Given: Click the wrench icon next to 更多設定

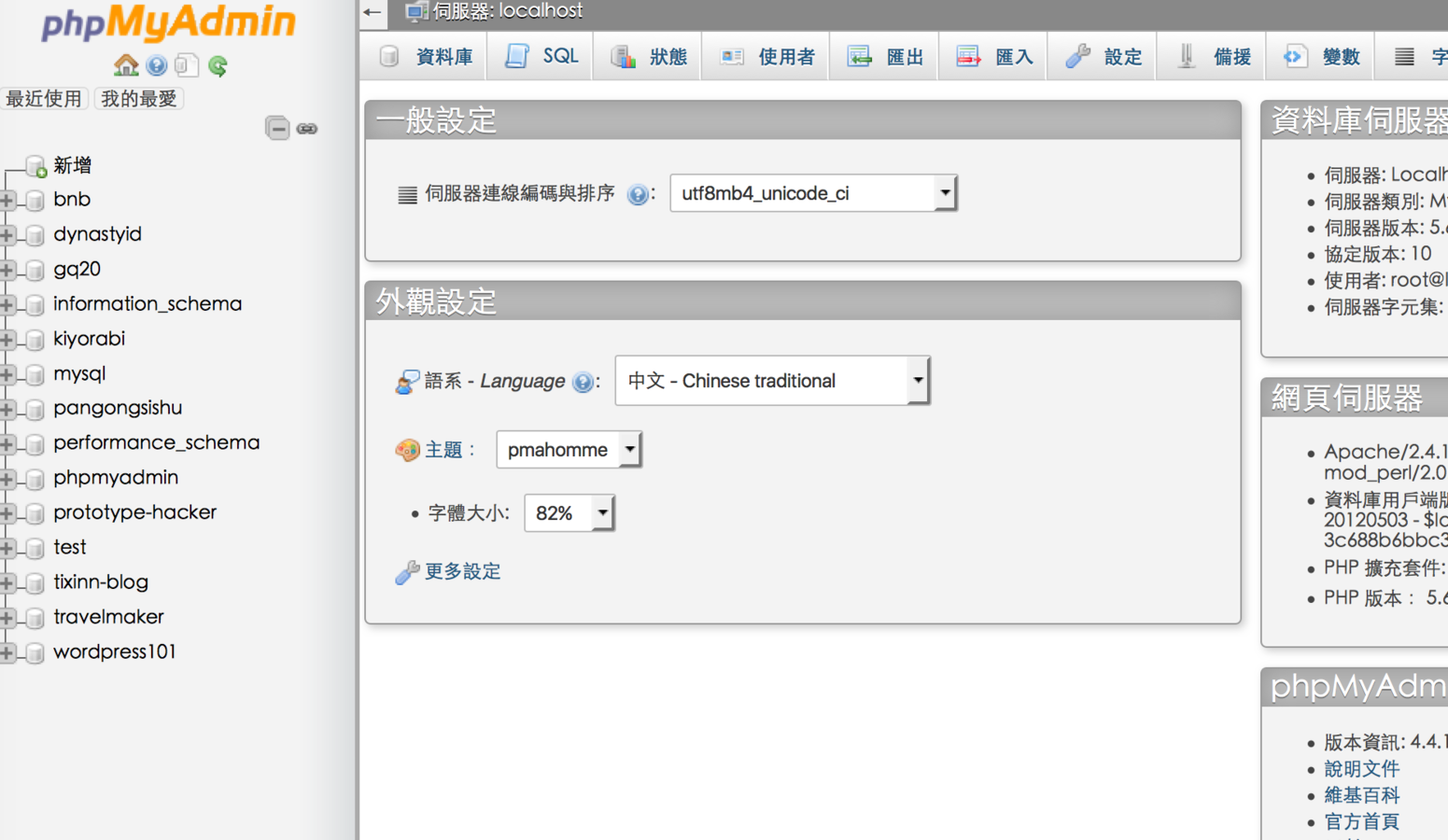Looking at the screenshot, I should click(407, 572).
